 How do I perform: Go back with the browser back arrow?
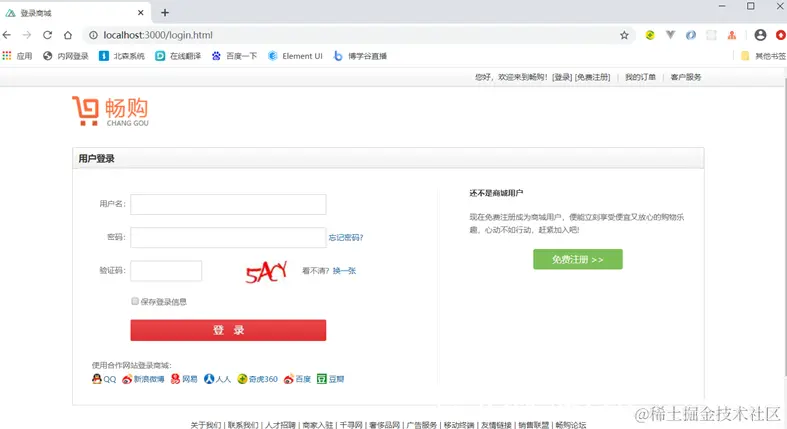pos(7,35)
